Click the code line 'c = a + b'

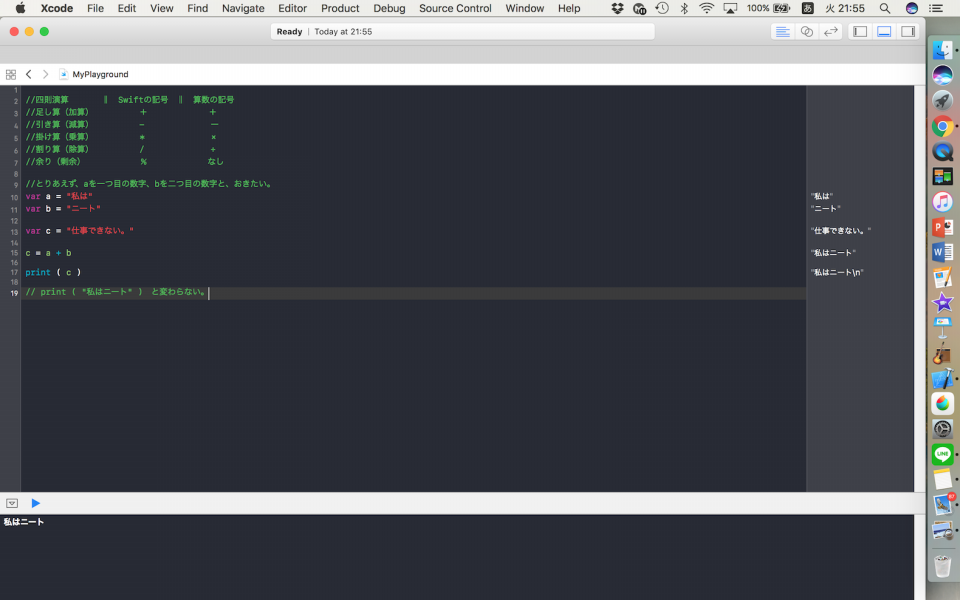pyautogui.click(x=48, y=253)
